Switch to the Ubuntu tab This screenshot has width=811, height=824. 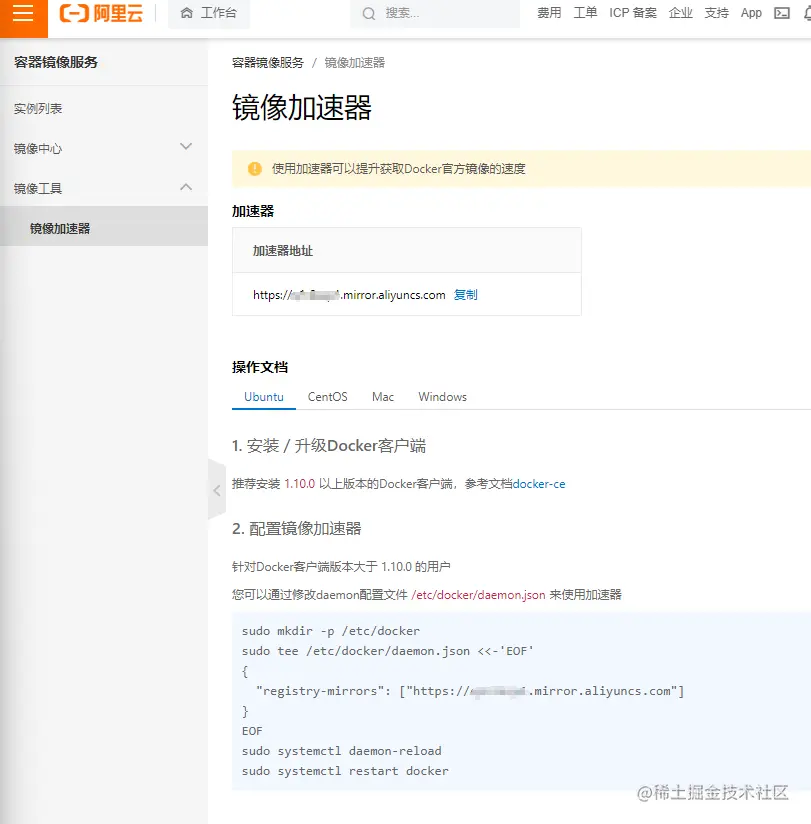pyautogui.click(x=264, y=397)
